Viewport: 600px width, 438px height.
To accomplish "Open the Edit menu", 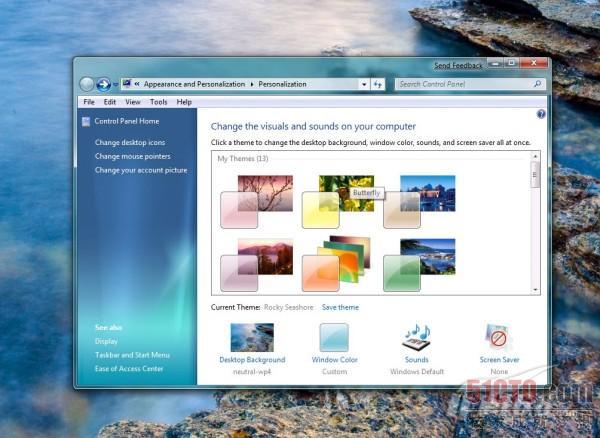I will [x=110, y=102].
